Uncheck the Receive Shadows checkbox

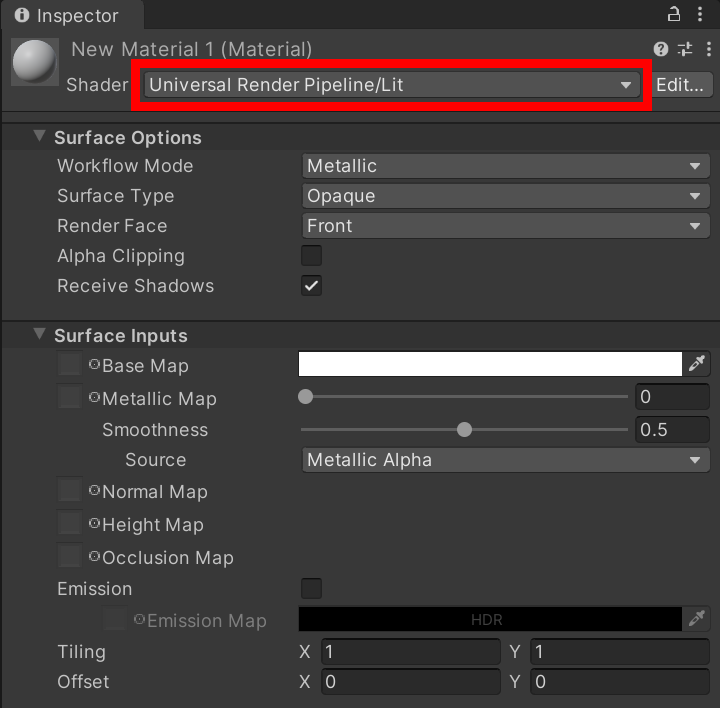click(x=311, y=286)
